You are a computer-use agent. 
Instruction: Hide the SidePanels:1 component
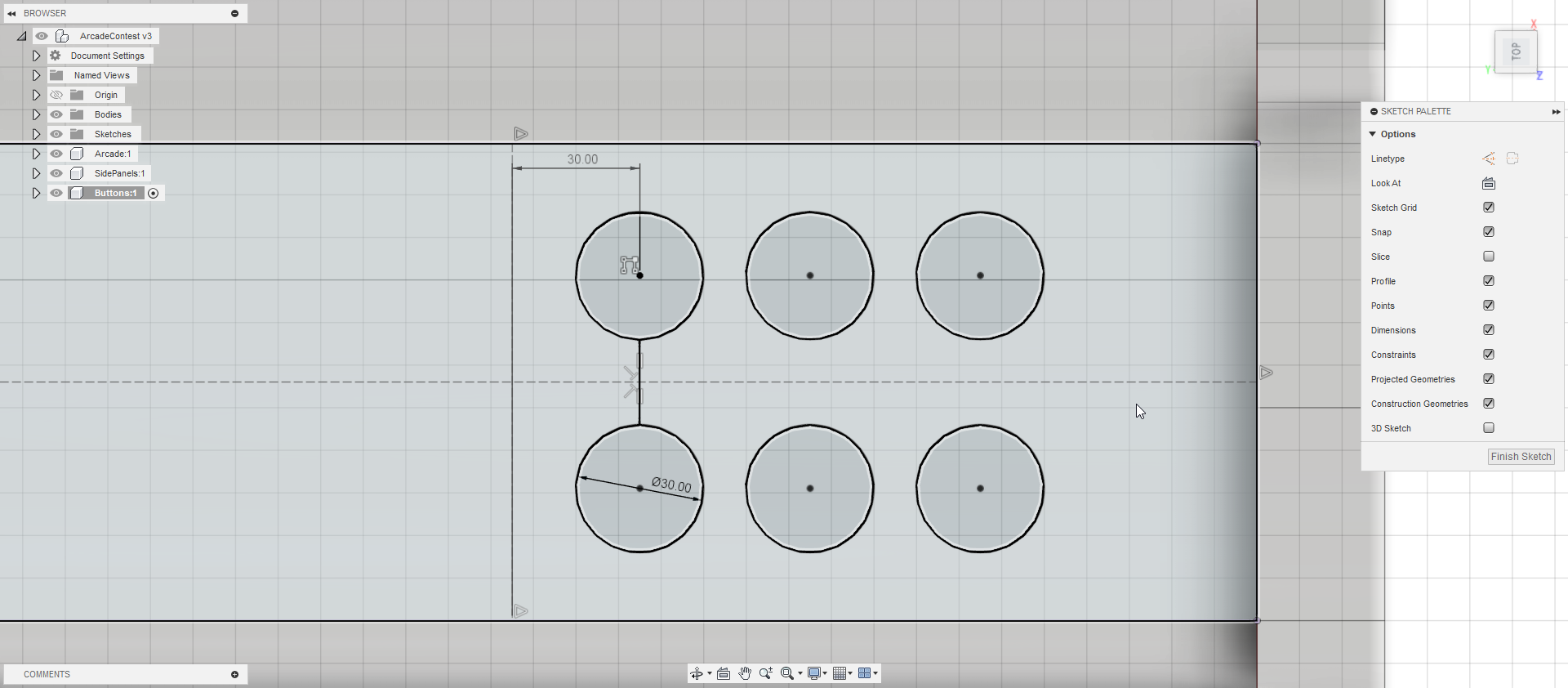(56, 173)
